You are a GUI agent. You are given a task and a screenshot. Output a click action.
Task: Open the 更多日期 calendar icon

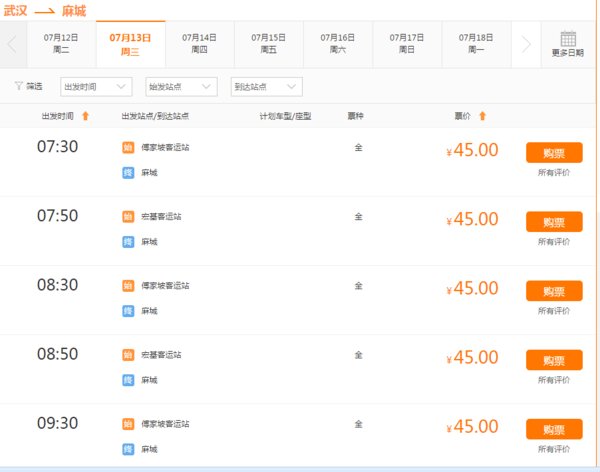click(568, 39)
